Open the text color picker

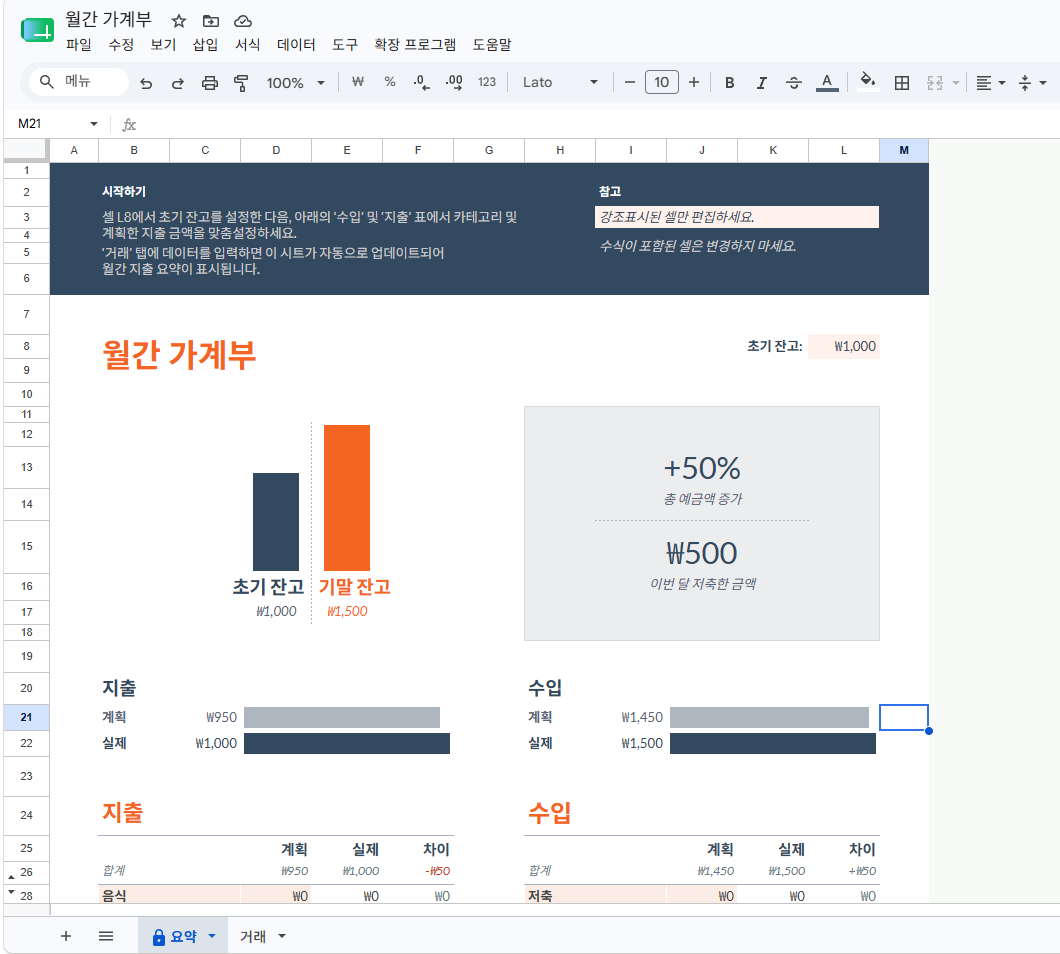point(827,82)
